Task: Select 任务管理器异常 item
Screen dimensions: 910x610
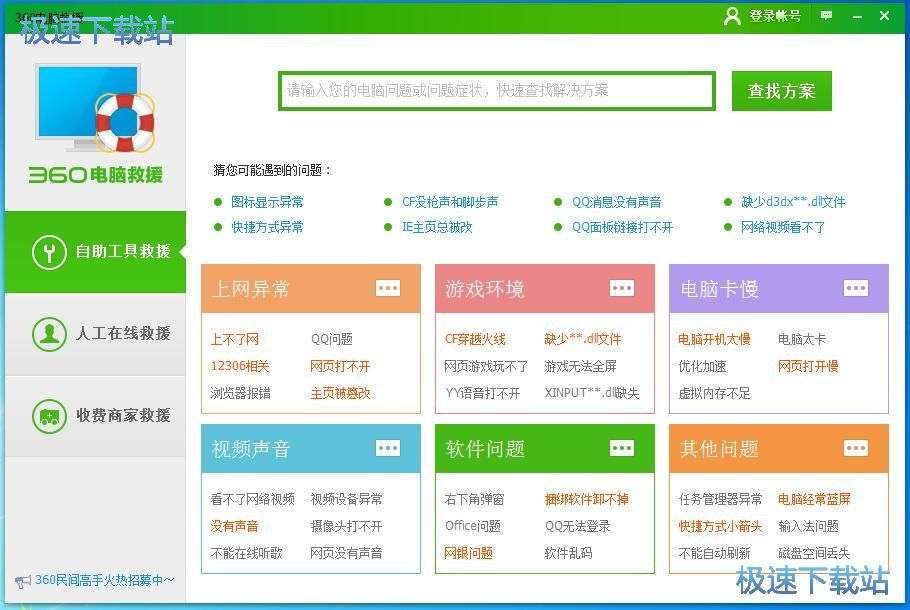Action: (720, 499)
